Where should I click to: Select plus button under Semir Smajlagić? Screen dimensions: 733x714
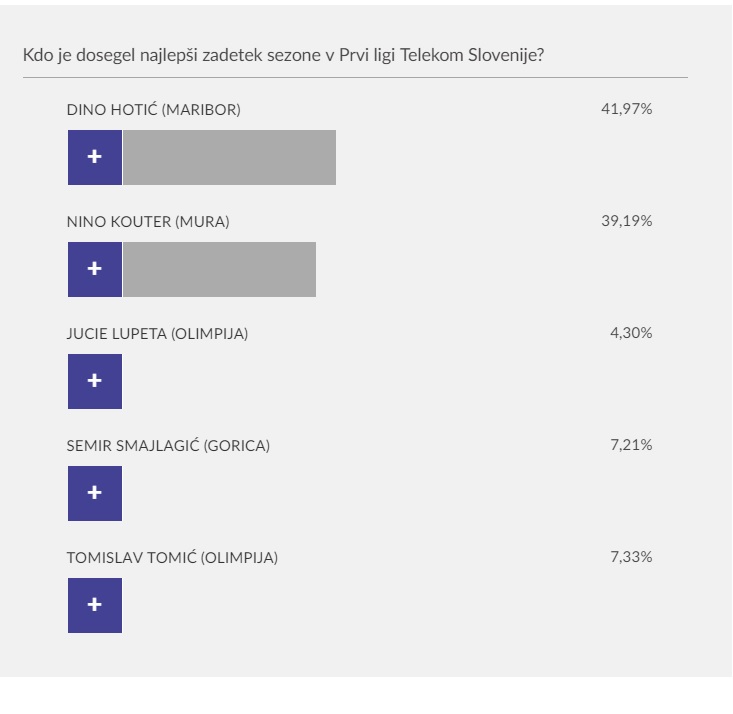coord(95,493)
